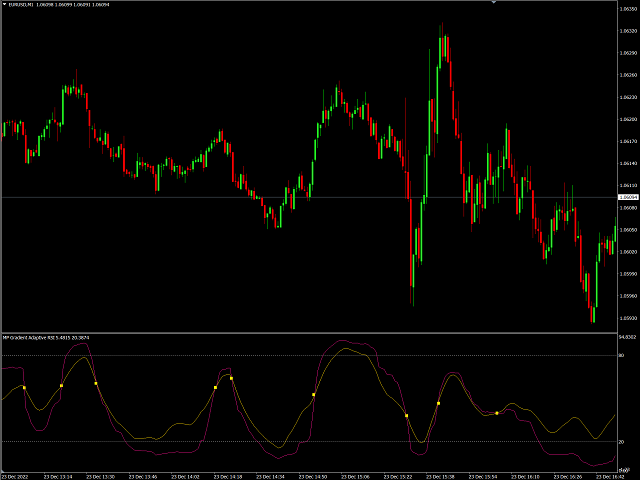Click the first yellow signal dot on the RSI
Screen dimensions: 640x480
(x=25, y=387)
